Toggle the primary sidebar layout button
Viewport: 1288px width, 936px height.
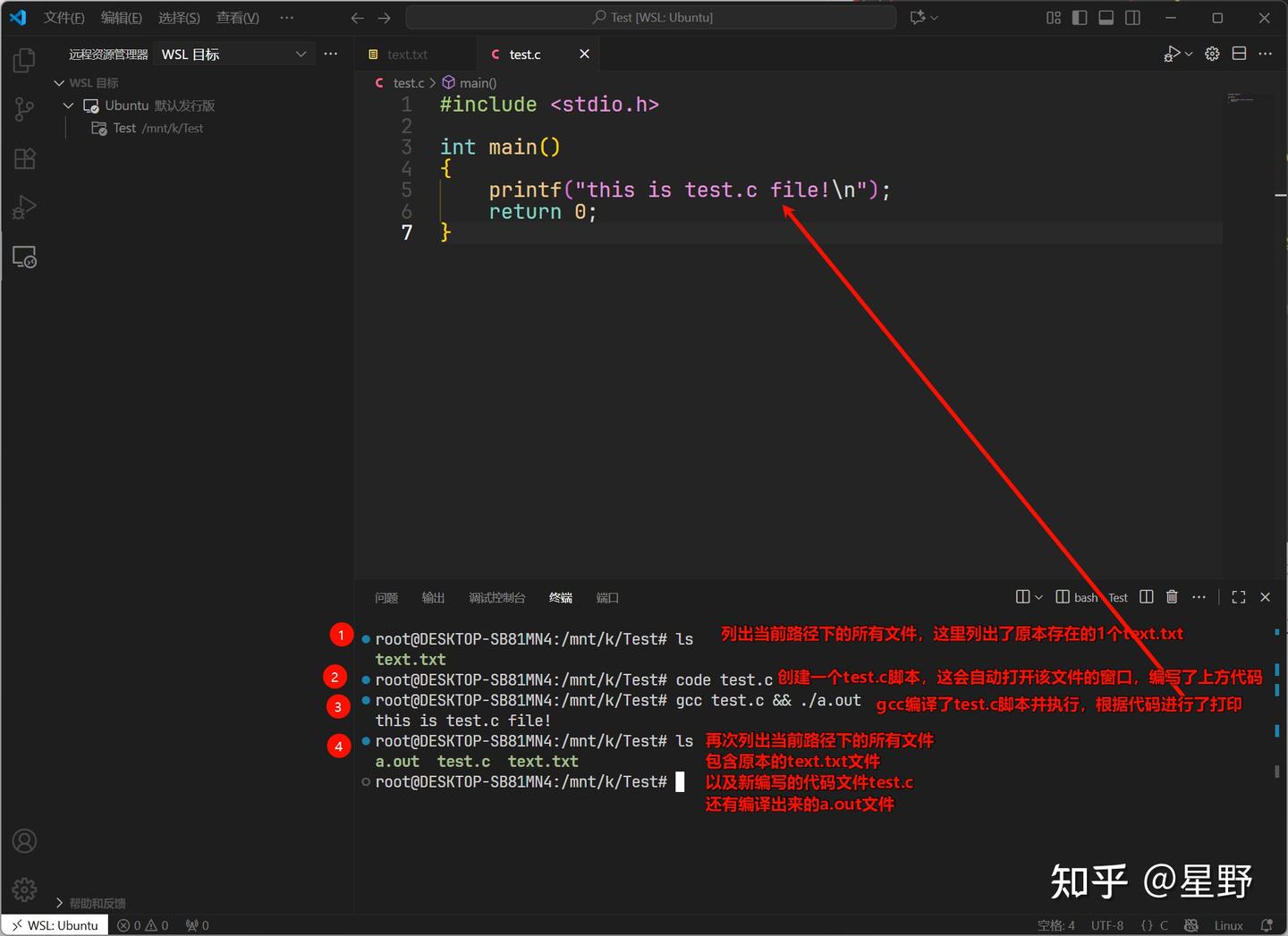(1080, 18)
